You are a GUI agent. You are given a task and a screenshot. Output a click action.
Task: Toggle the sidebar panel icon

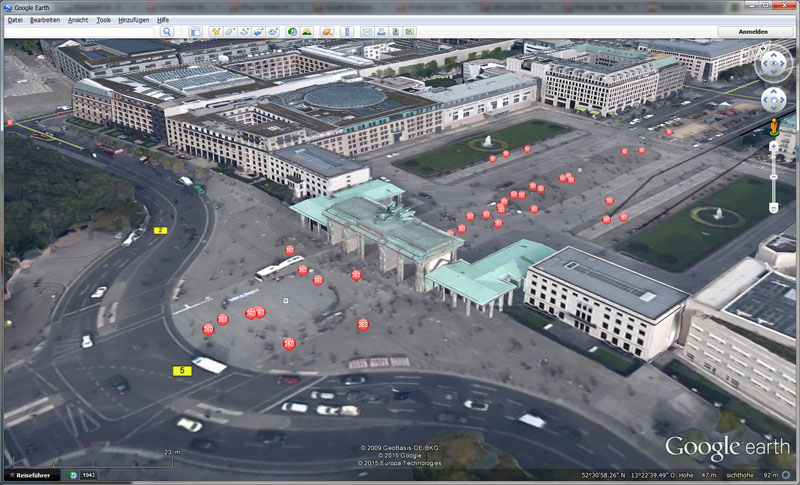[195, 32]
